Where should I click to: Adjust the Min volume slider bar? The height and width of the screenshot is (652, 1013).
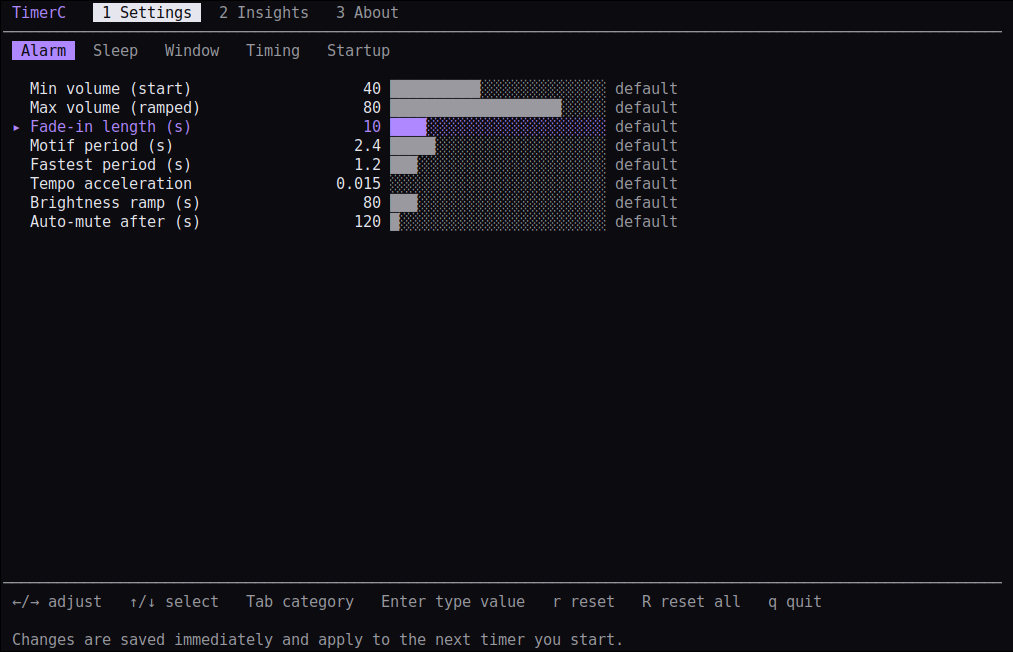[x=497, y=89]
